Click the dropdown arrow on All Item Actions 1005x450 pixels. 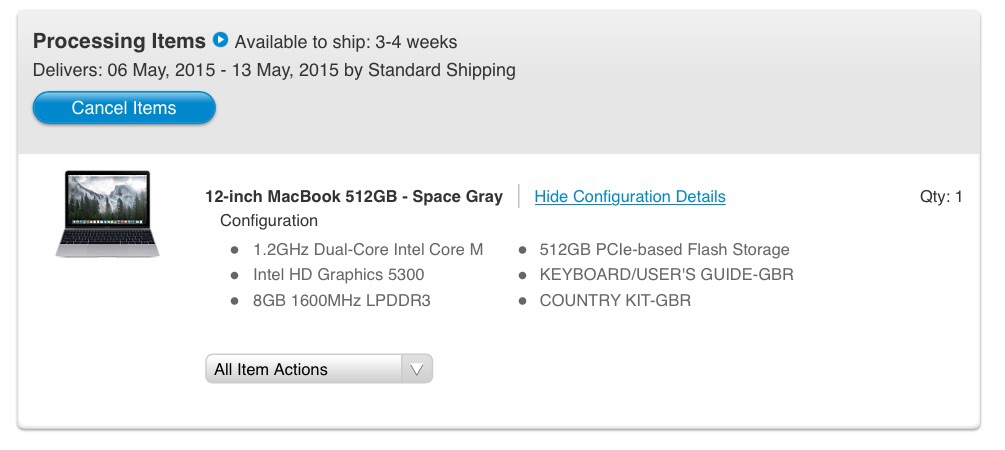click(x=417, y=369)
